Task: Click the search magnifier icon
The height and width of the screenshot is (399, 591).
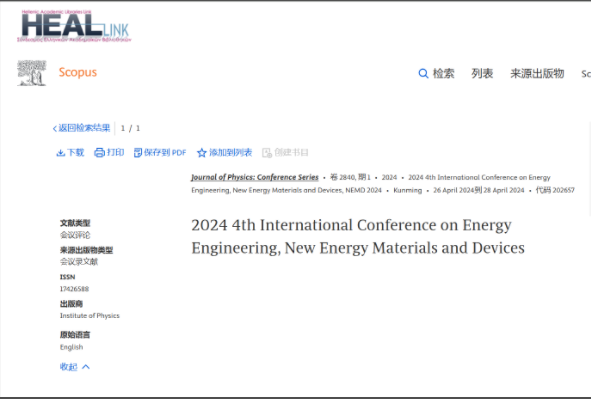Action: click(x=423, y=73)
